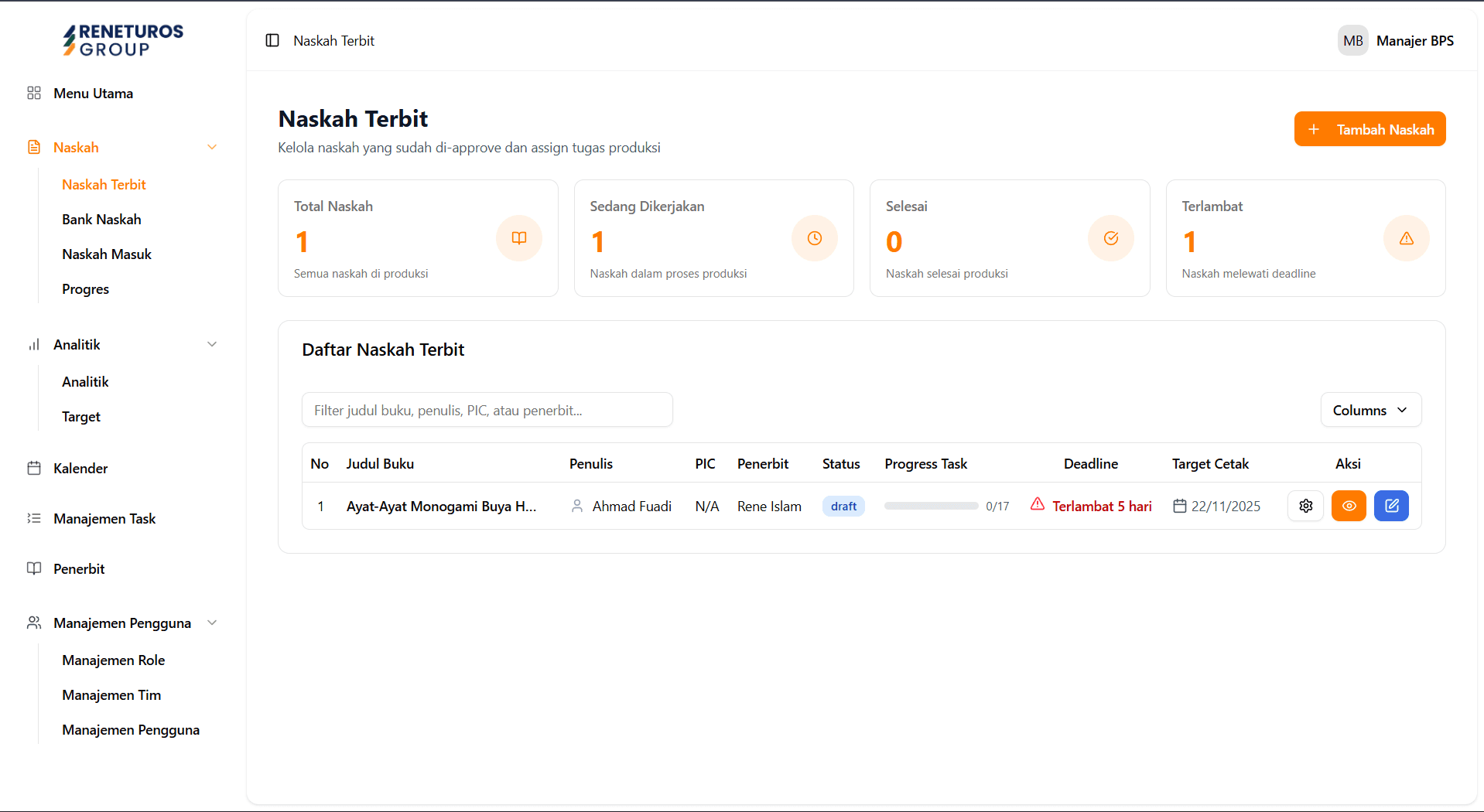This screenshot has height=812, width=1484.
Task: Collapse the Naskah section chevron
Action: coord(212,147)
